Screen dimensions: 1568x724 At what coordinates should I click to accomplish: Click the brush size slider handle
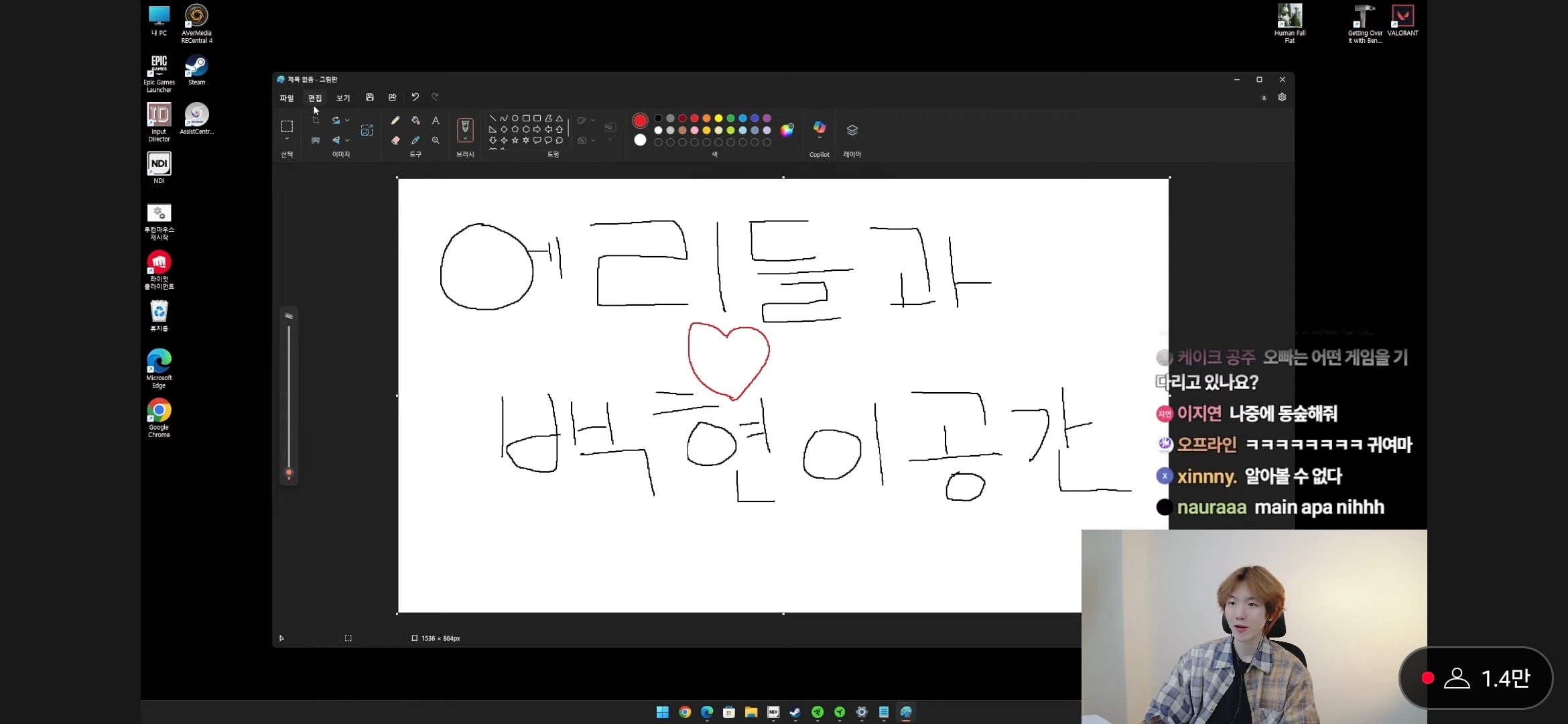tap(289, 473)
